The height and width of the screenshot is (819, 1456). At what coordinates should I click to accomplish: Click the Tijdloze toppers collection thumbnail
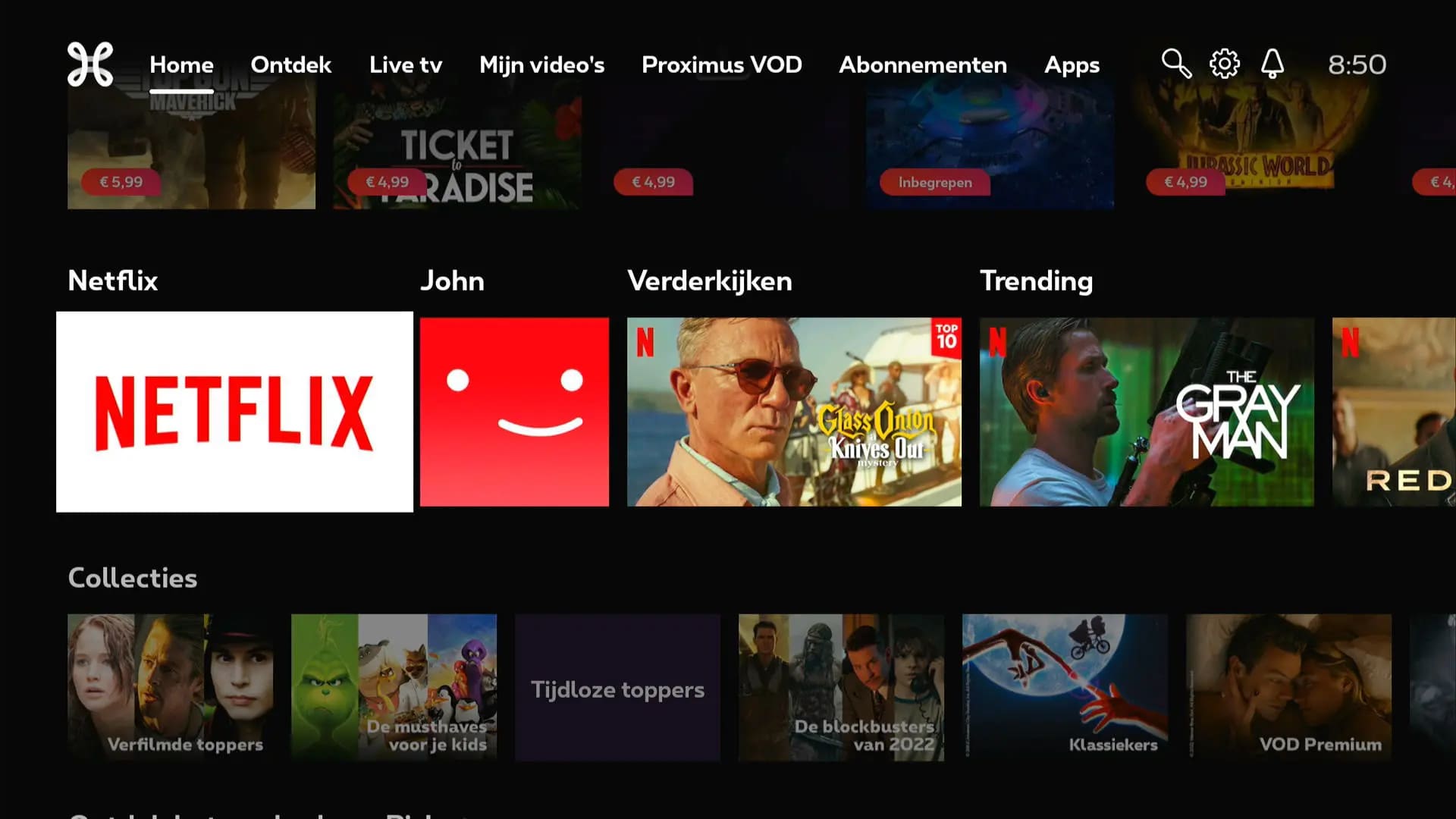(617, 689)
